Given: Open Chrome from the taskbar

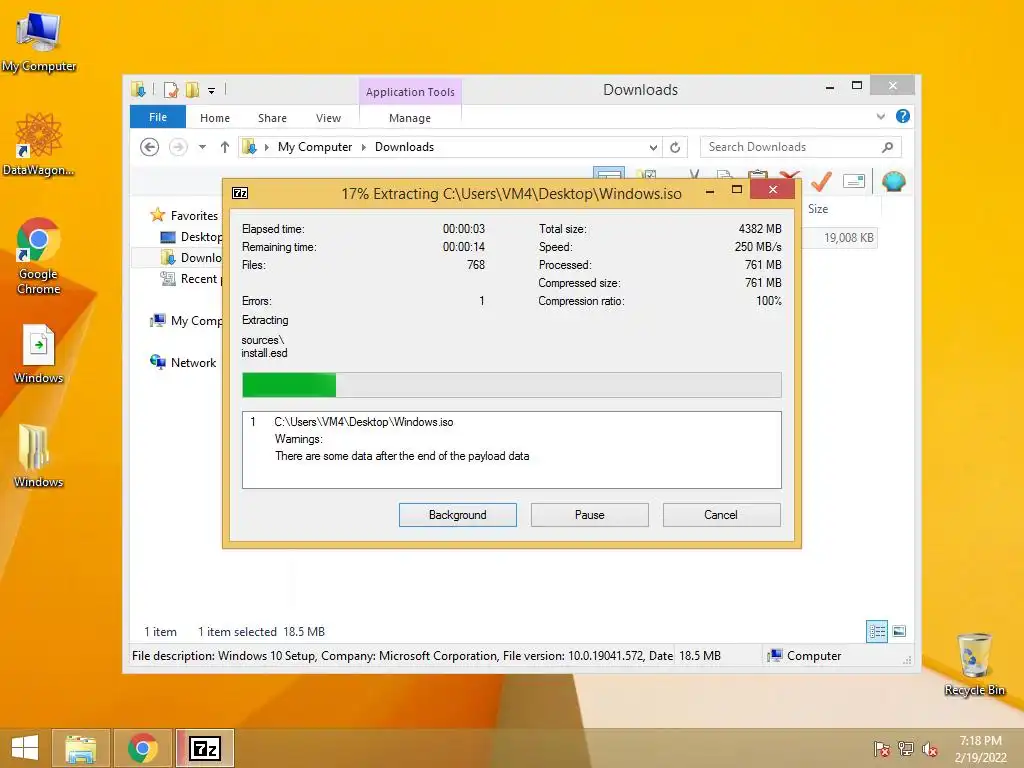Looking at the screenshot, I should 142,748.
